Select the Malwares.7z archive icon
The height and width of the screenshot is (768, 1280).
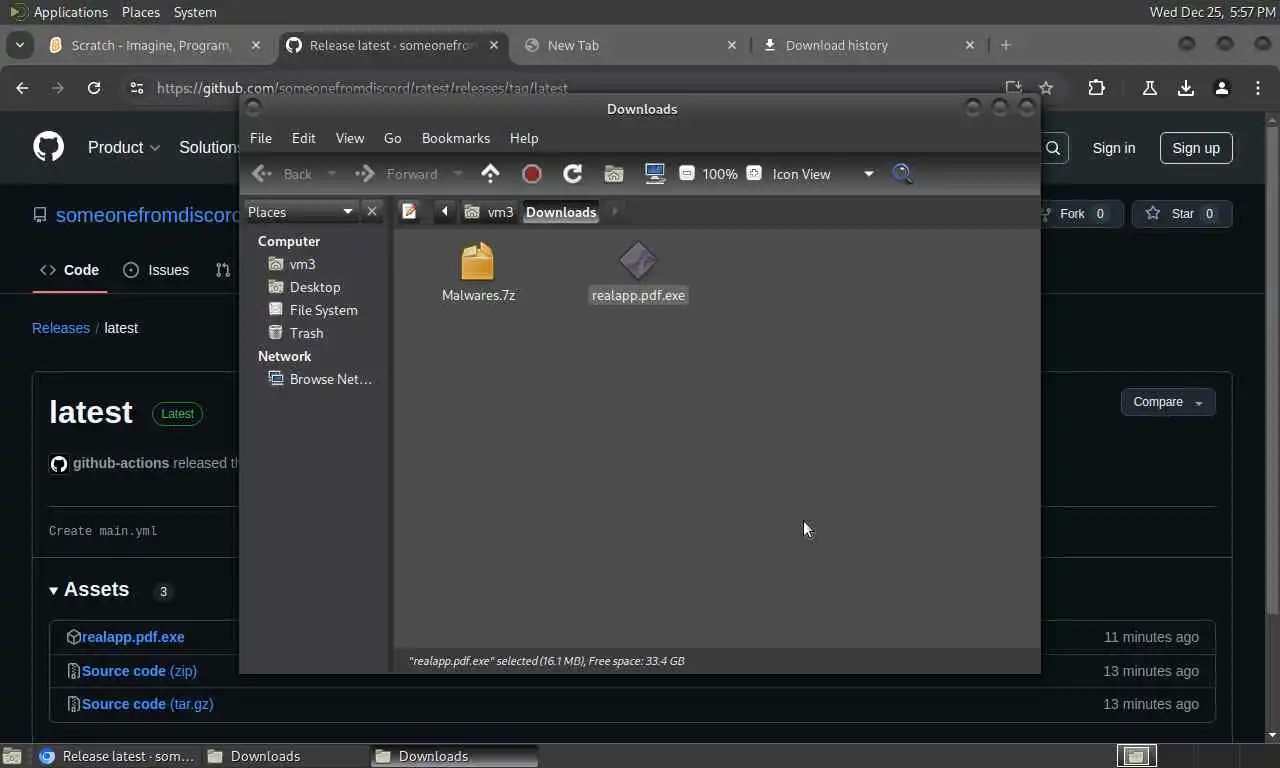click(x=478, y=262)
